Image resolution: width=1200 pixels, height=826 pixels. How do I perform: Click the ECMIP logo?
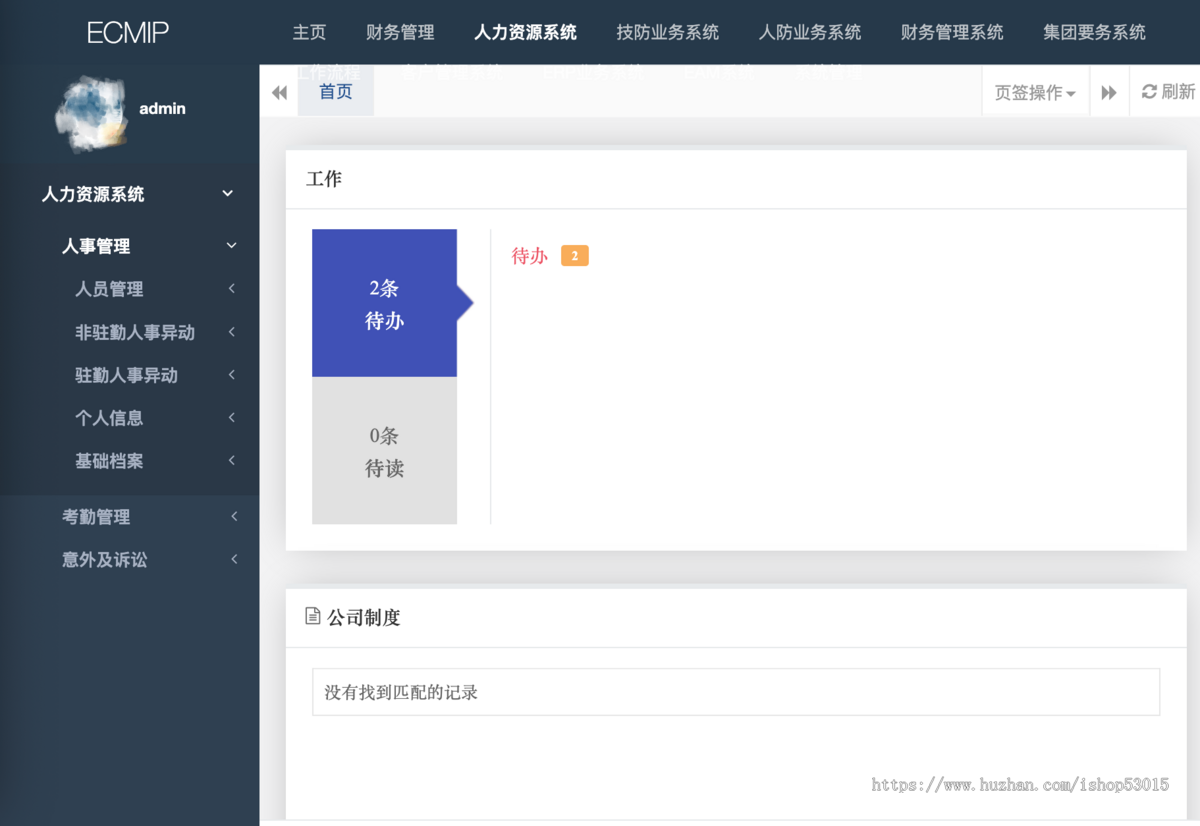(128, 32)
